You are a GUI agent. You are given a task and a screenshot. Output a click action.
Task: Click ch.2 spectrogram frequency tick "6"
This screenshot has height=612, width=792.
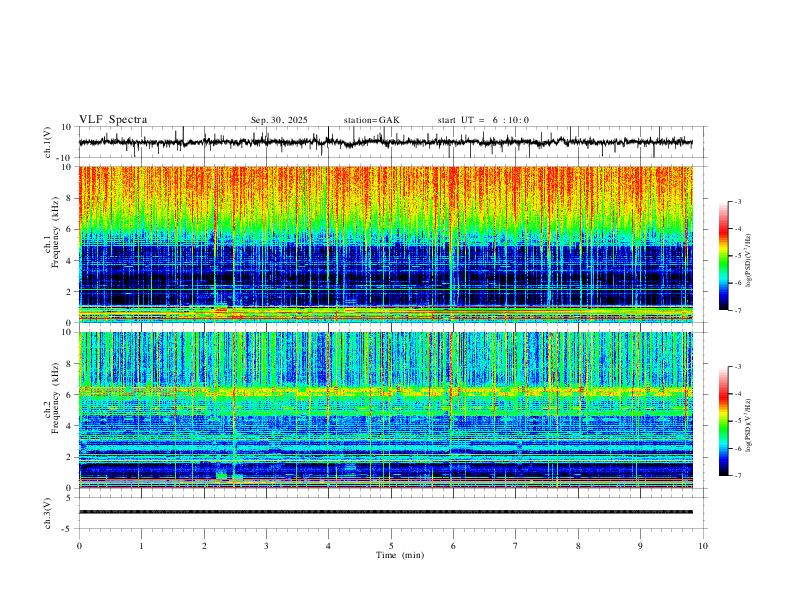[70, 395]
